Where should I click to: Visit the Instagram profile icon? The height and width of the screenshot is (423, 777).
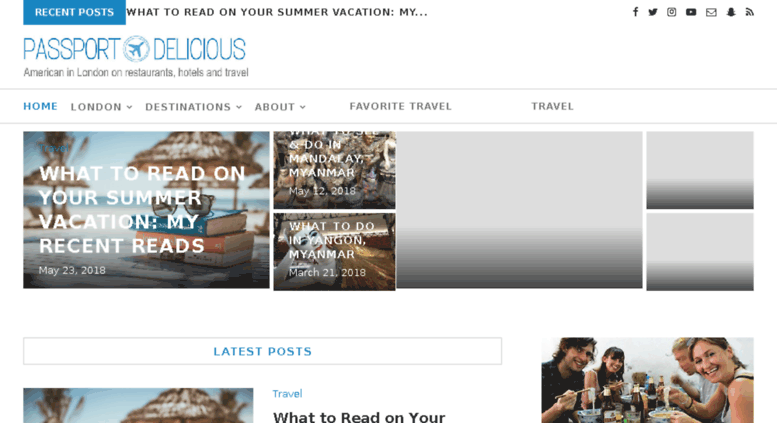(x=671, y=12)
